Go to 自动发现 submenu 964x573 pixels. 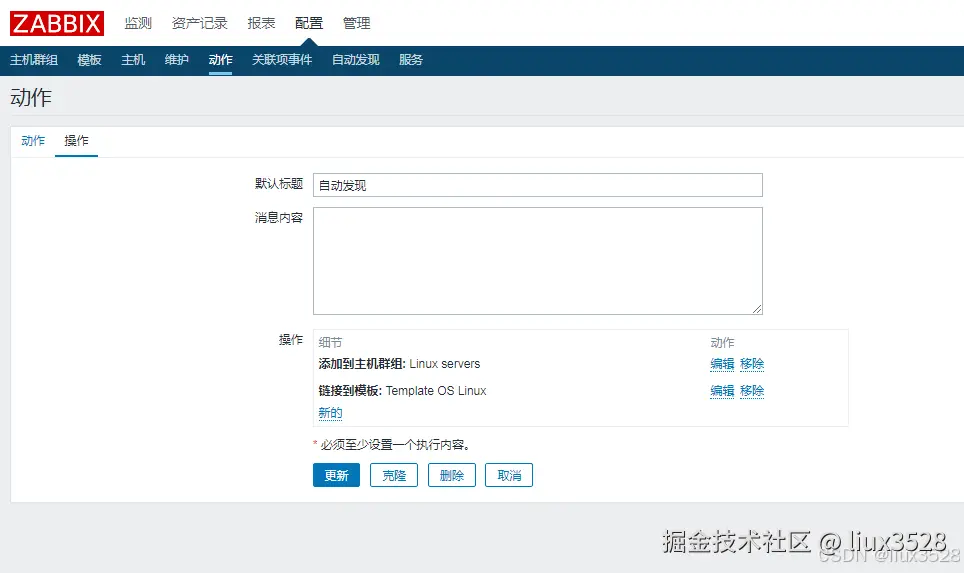(355, 60)
